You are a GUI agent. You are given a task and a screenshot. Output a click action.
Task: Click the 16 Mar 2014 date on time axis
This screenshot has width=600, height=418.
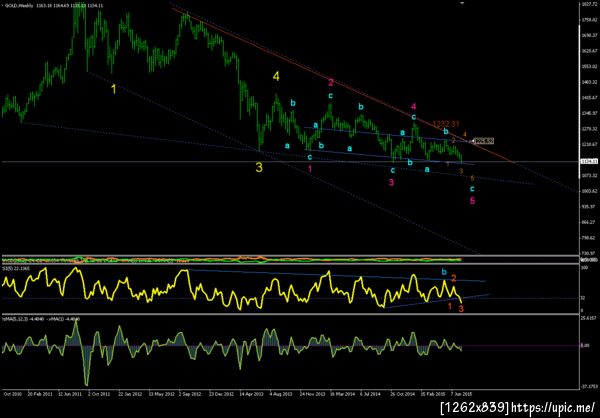pyautogui.click(x=341, y=394)
